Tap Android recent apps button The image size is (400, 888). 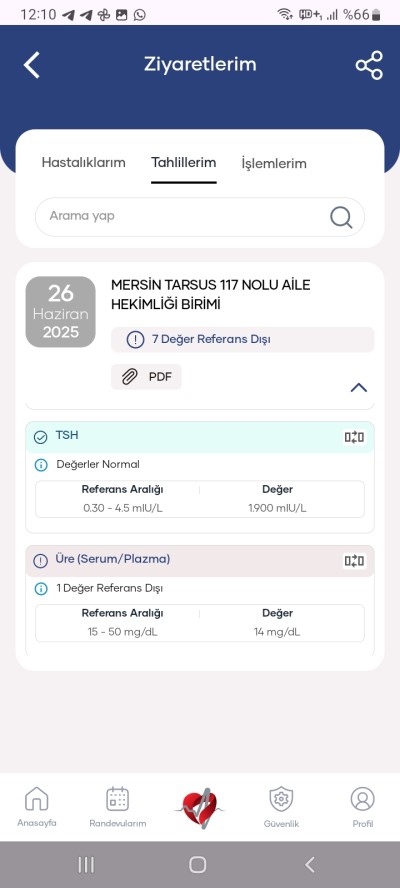coord(86,865)
